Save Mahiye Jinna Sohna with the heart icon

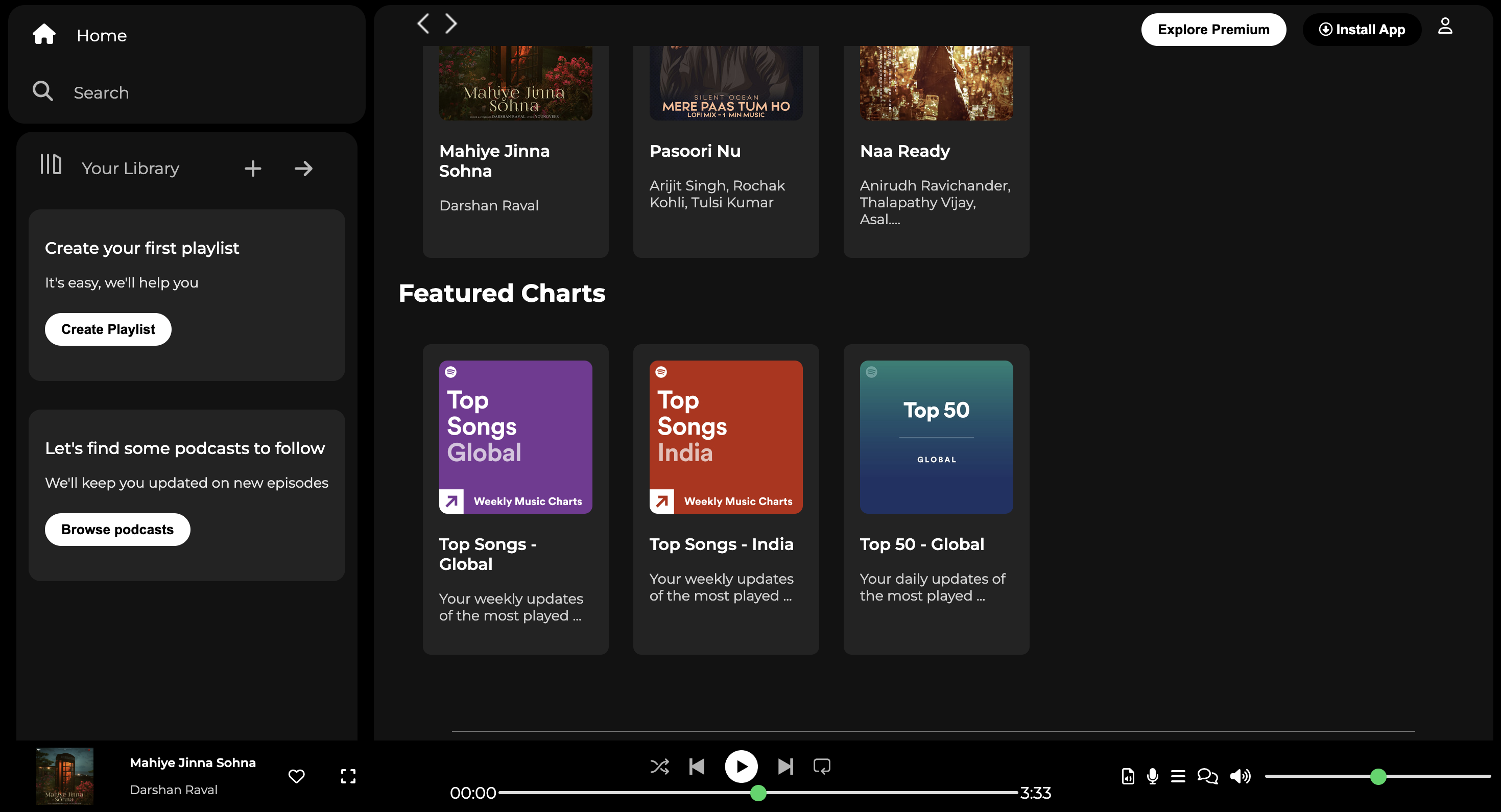[297, 776]
